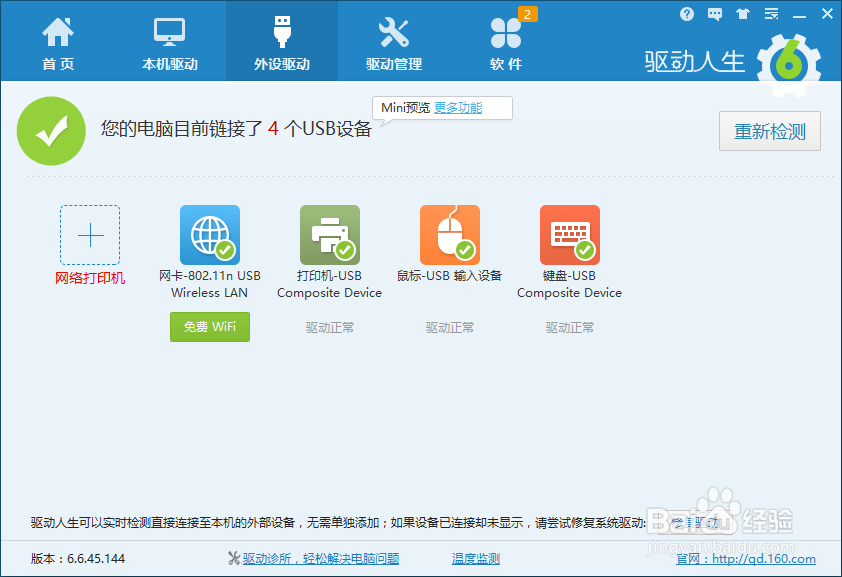Click the 免费 WiFi button
Viewport: 842px width, 577px height.
[210, 327]
